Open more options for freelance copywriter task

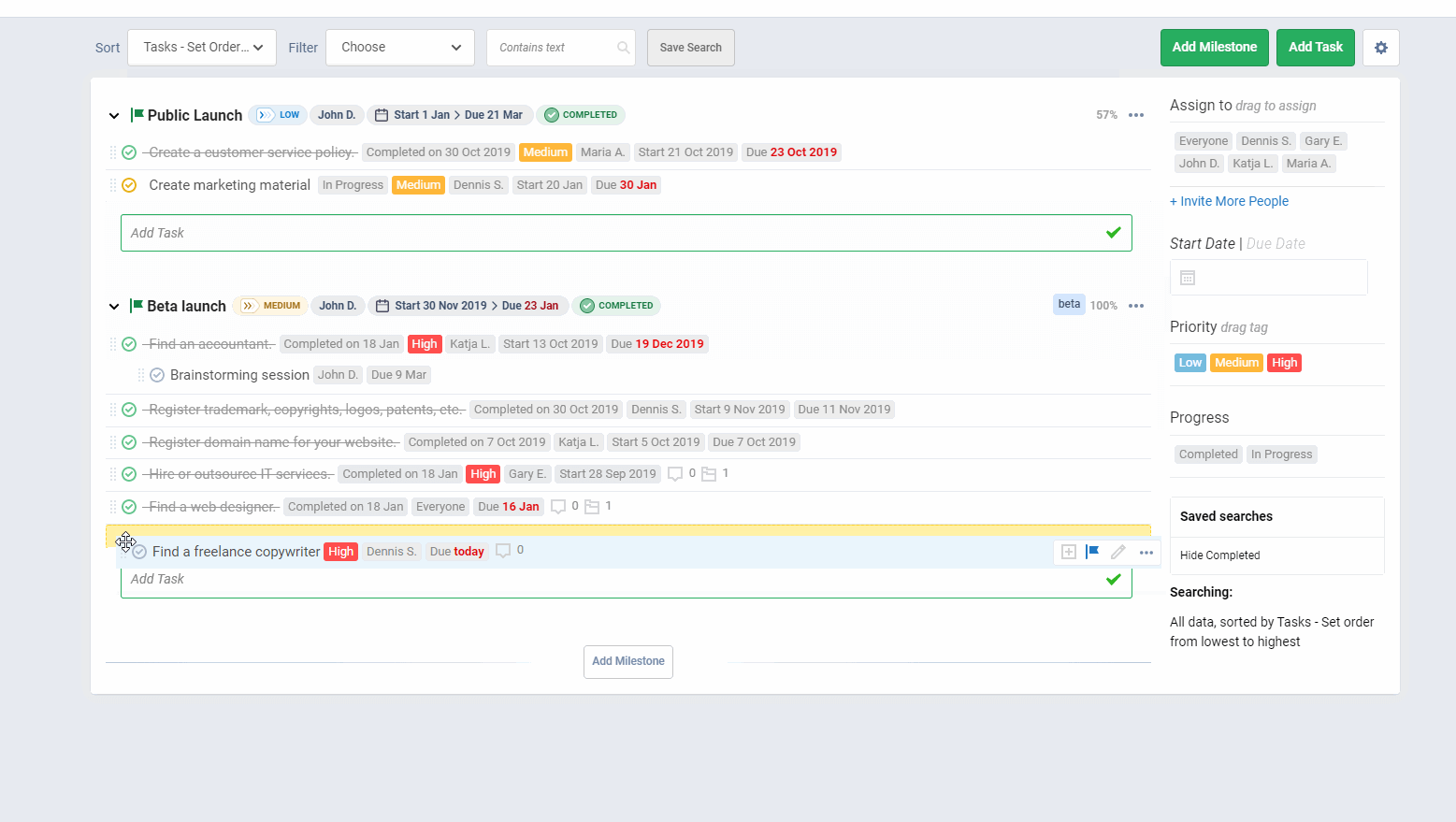pos(1146,553)
